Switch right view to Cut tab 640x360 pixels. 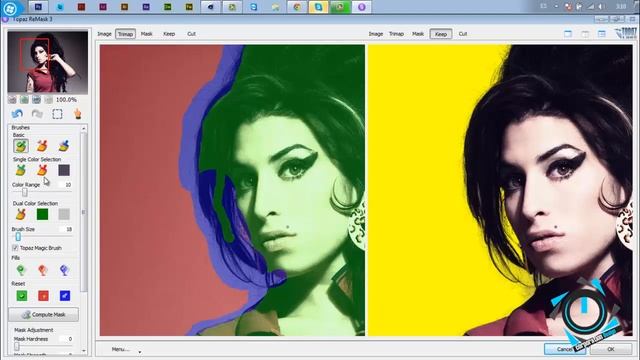pos(463,34)
